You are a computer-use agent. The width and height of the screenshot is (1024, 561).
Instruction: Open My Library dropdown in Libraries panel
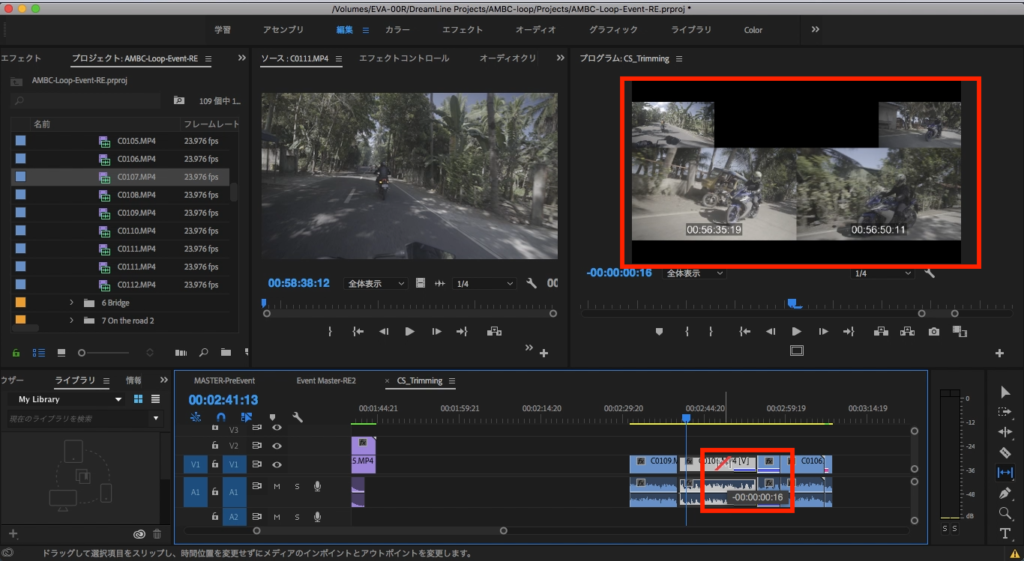(x=69, y=399)
